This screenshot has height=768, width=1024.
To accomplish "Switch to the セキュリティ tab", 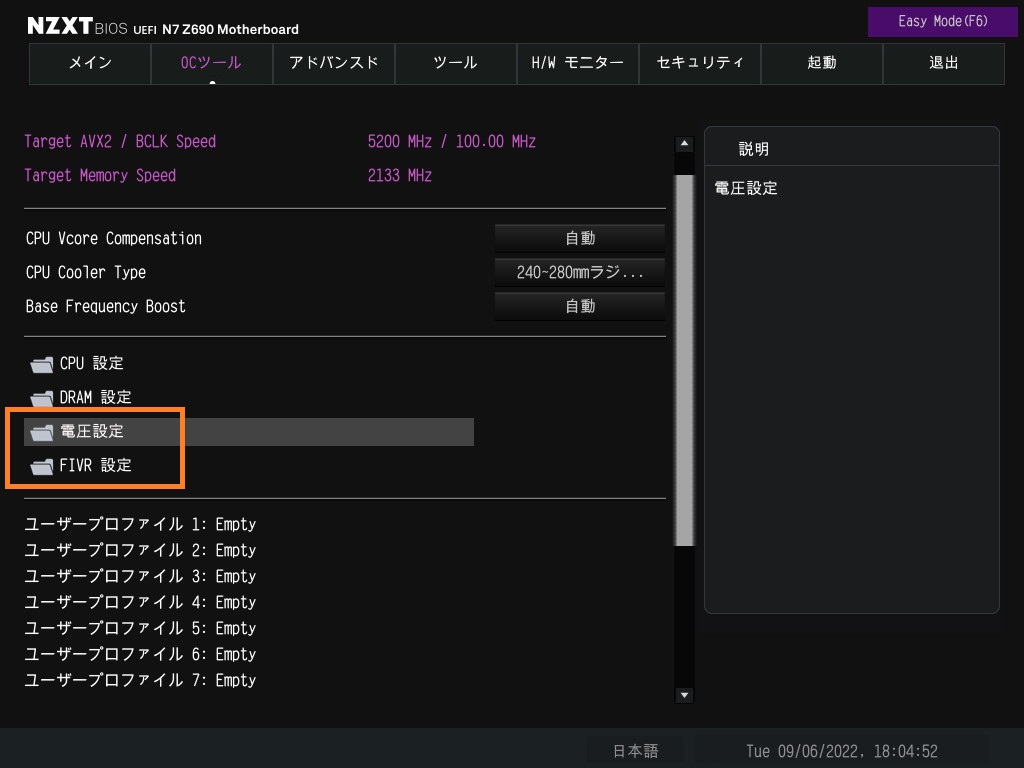I will point(699,63).
